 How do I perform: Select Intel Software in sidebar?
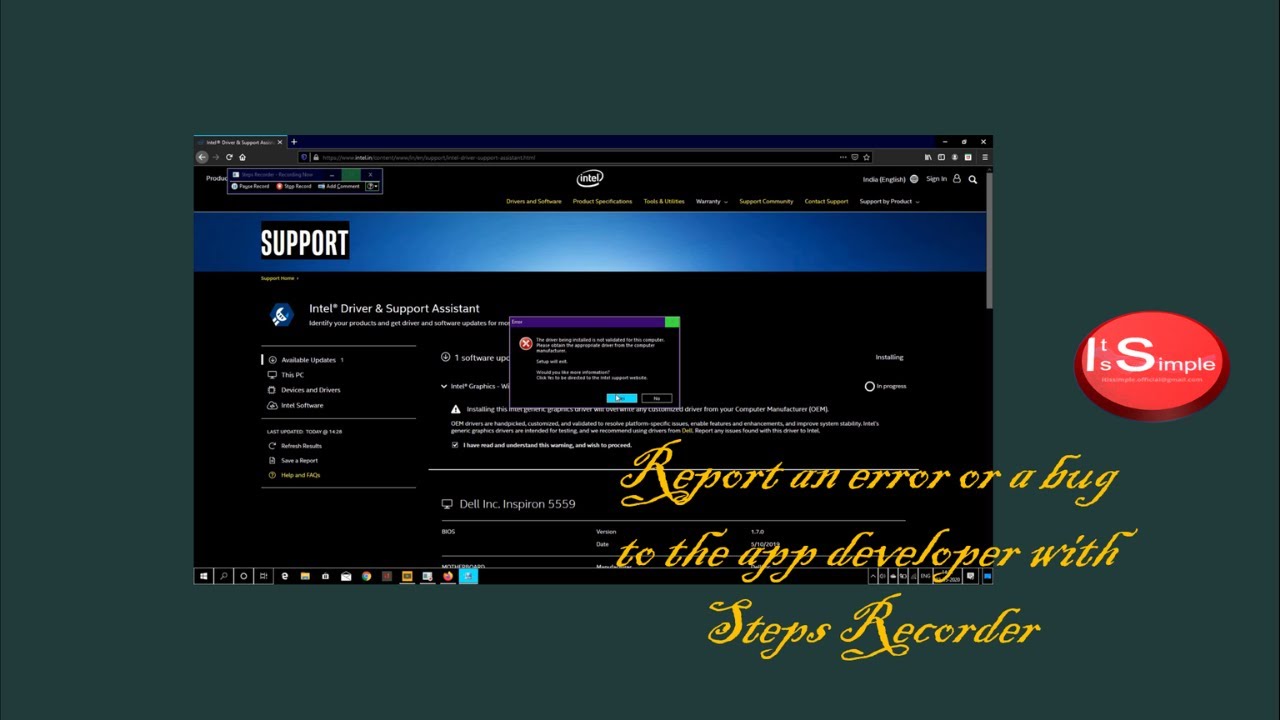(x=295, y=405)
